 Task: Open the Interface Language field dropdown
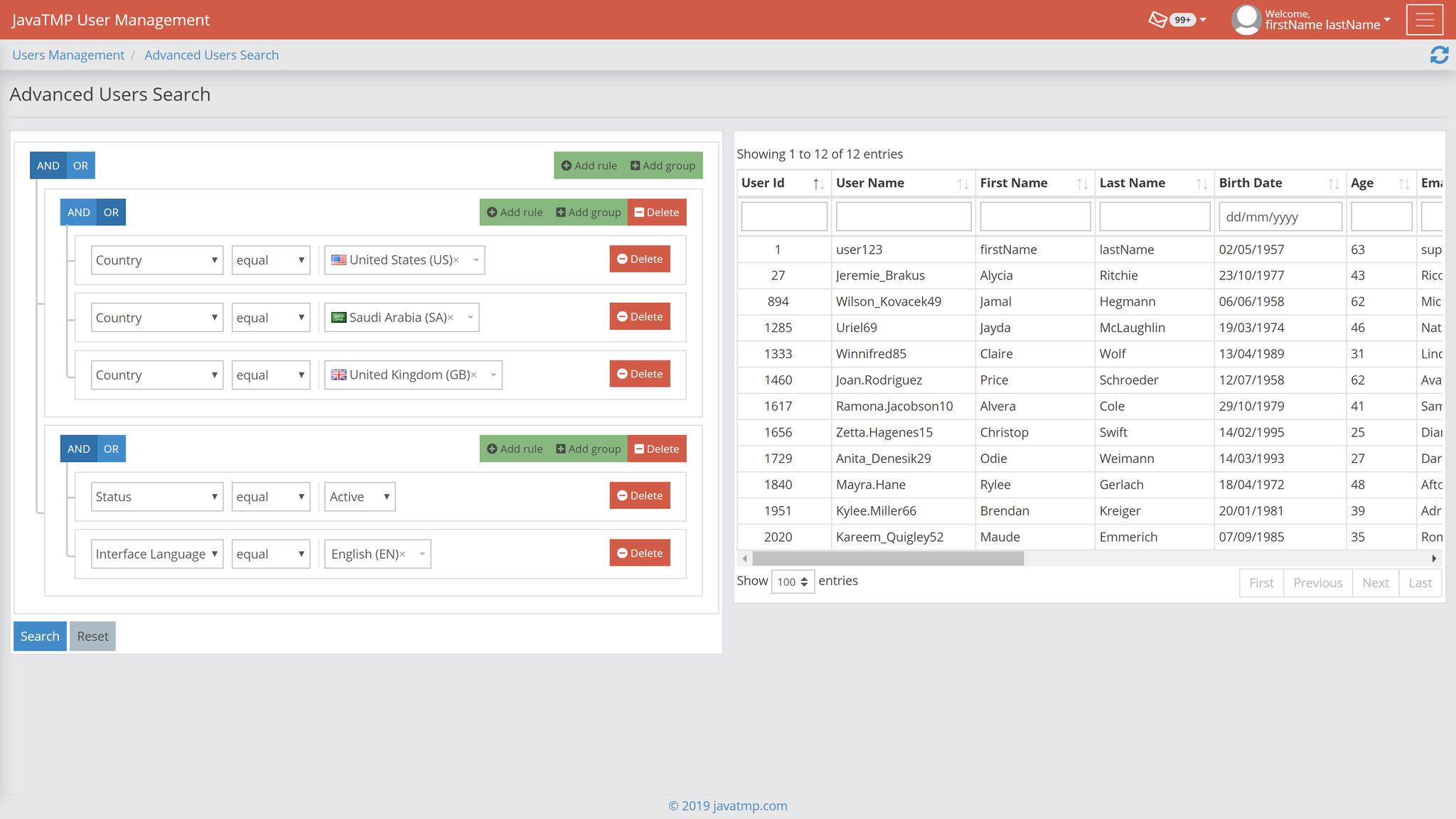tap(157, 554)
